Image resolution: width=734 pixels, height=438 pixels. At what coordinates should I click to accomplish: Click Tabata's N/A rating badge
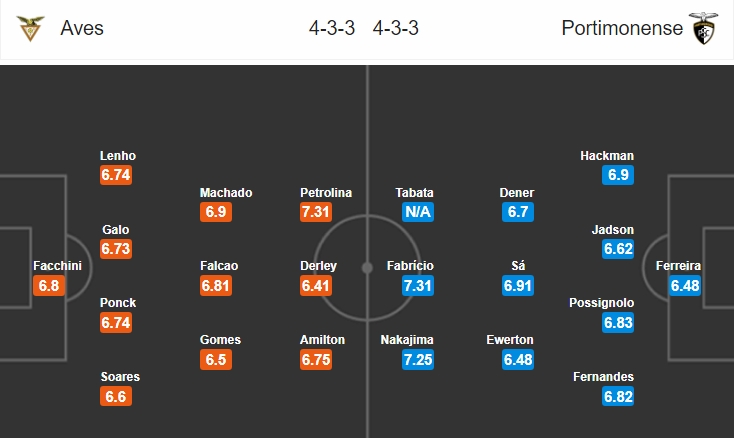point(417,212)
